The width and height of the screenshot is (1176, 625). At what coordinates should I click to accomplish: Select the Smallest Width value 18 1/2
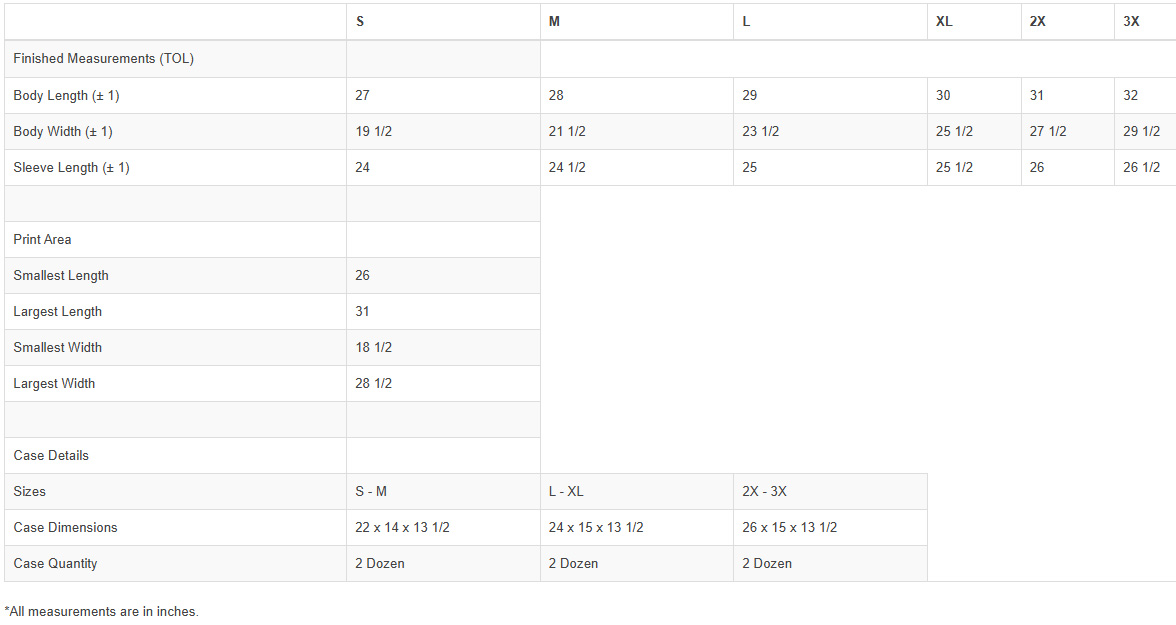click(373, 348)
